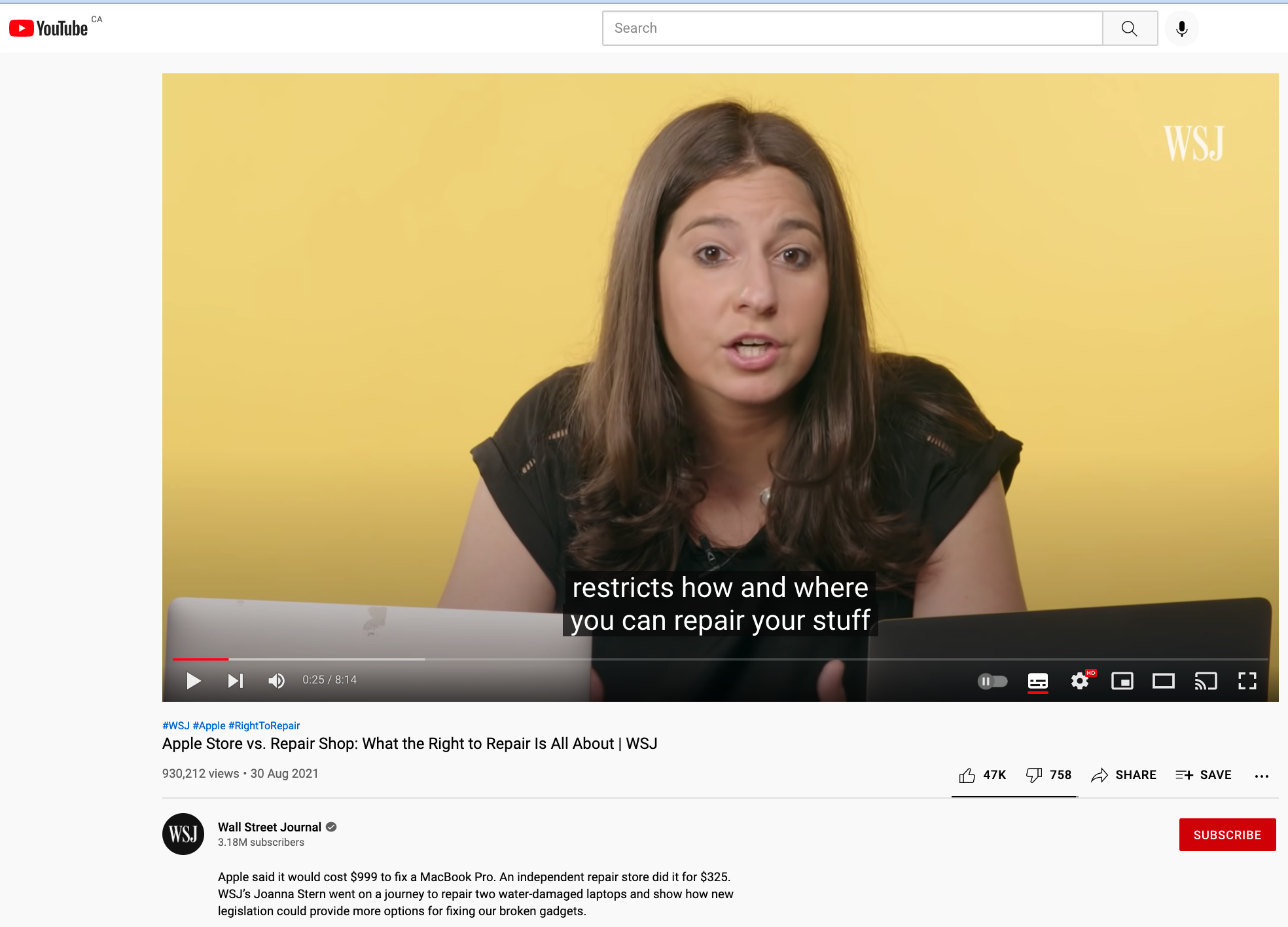Screen dimensions: 1288x927
Task: Play the video with the play button
Action: coord(193,681)
